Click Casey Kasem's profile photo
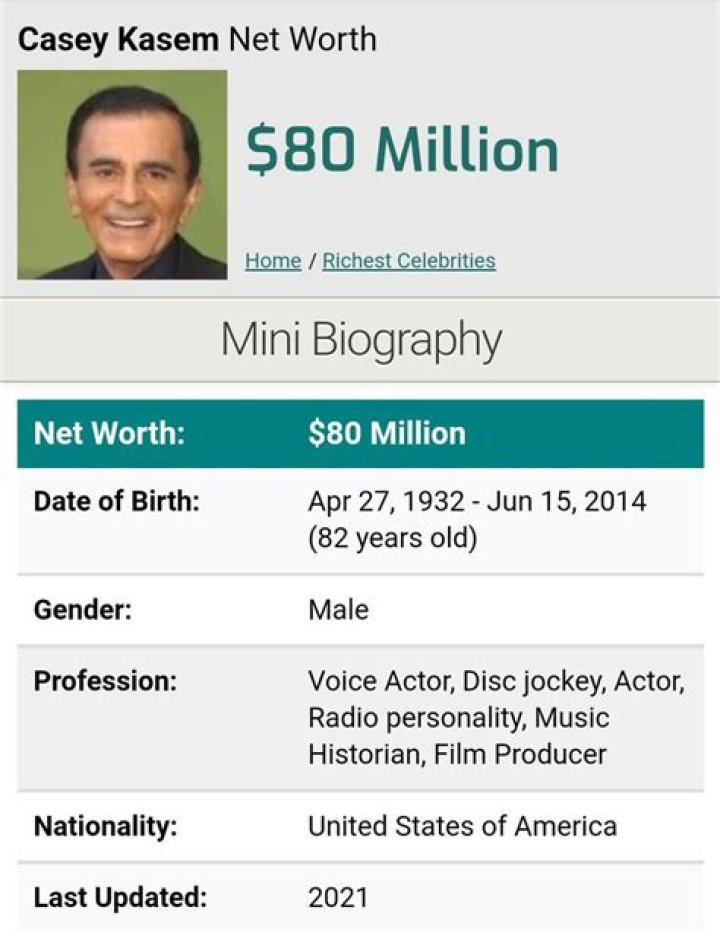Screen dimensions: 720x945 (122, 175)
